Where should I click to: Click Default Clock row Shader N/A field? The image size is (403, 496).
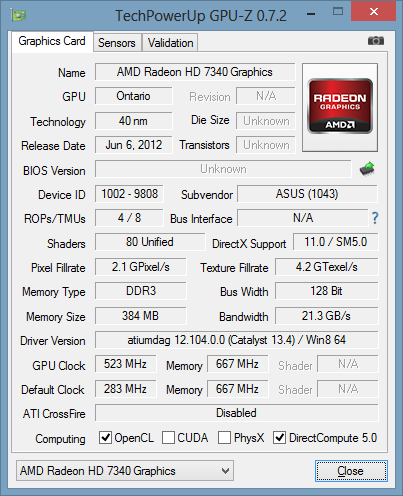tap(348, 389)
